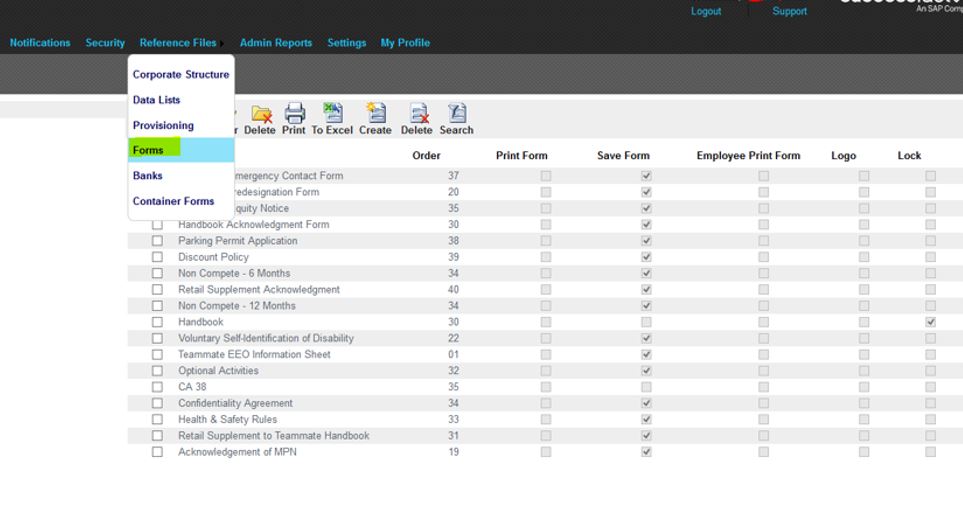The image size is (963, 522).
Task: Check Retail Supplement Acknowledgment row checkbox
Action: (x=157, y=290)
